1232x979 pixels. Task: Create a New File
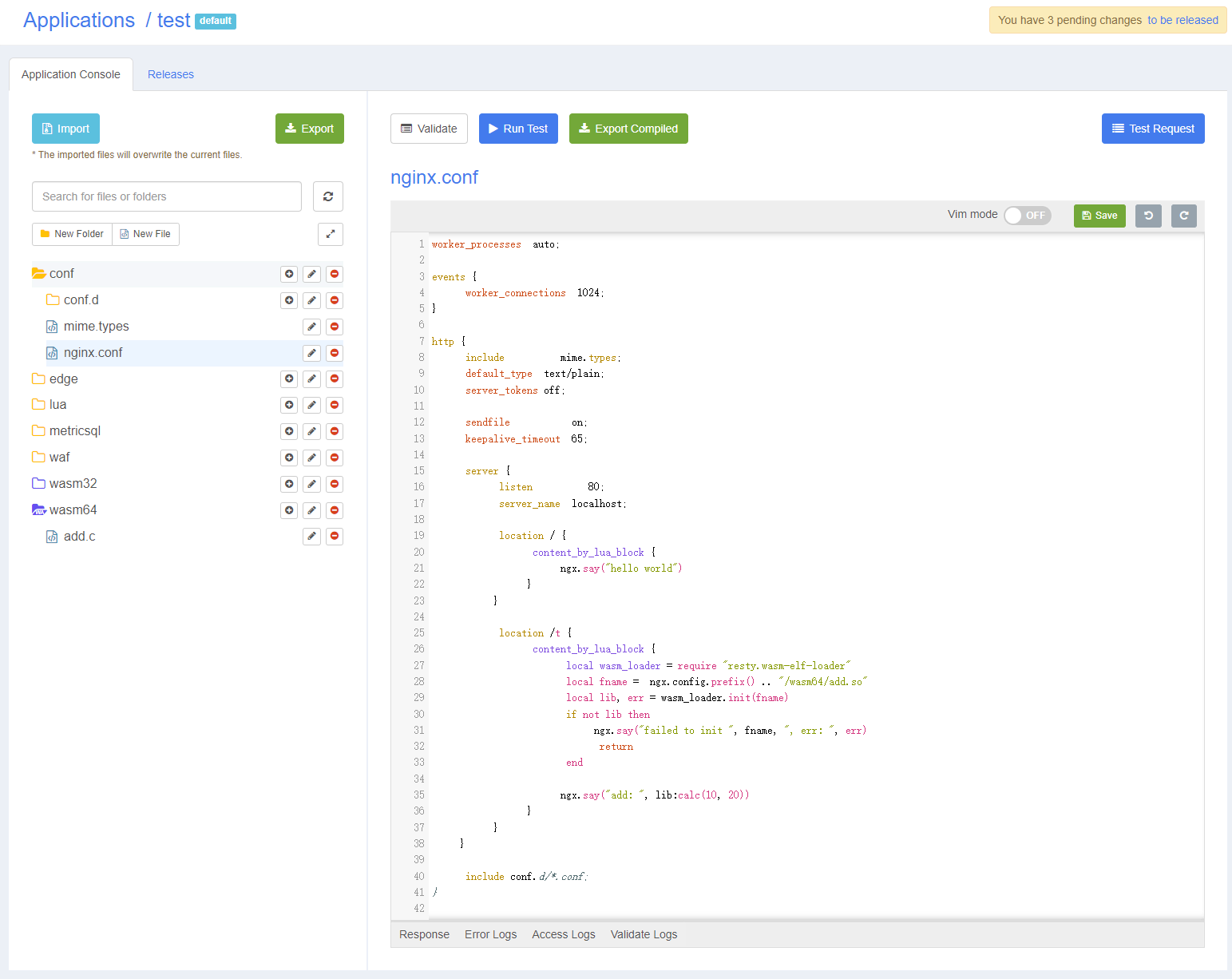[145, 234]
